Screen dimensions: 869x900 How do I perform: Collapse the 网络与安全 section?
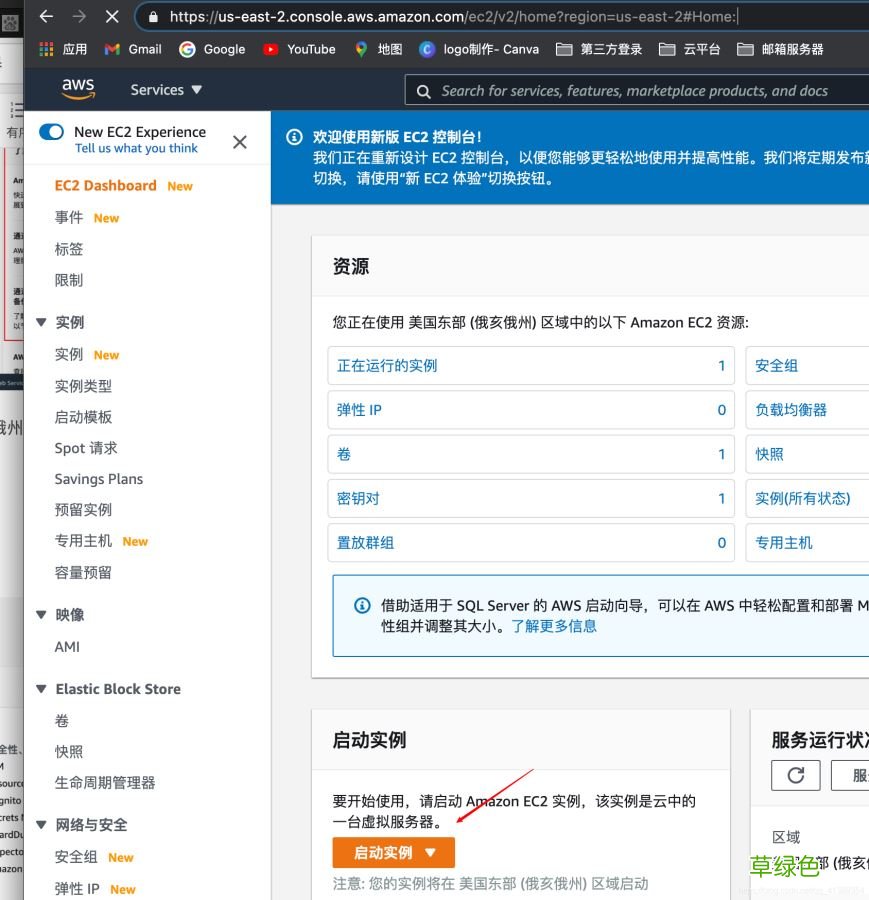click(41, 825)
